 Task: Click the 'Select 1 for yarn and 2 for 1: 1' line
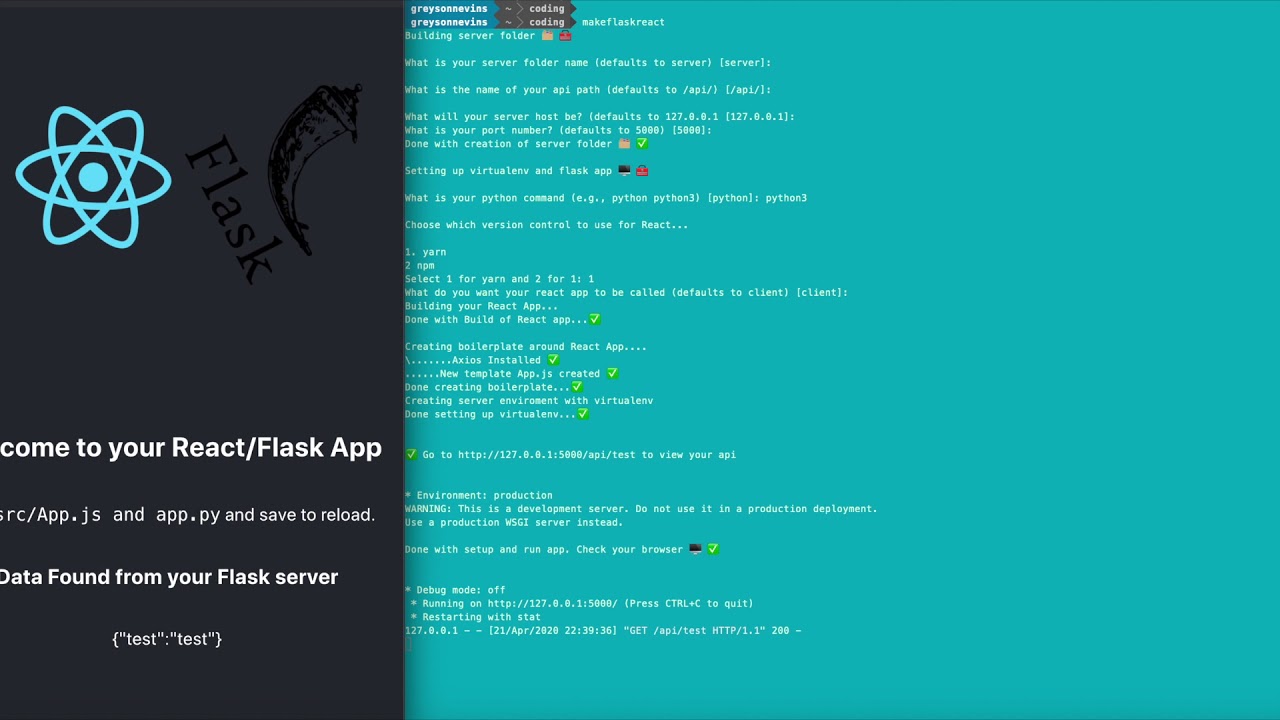(x=500, y=279)
